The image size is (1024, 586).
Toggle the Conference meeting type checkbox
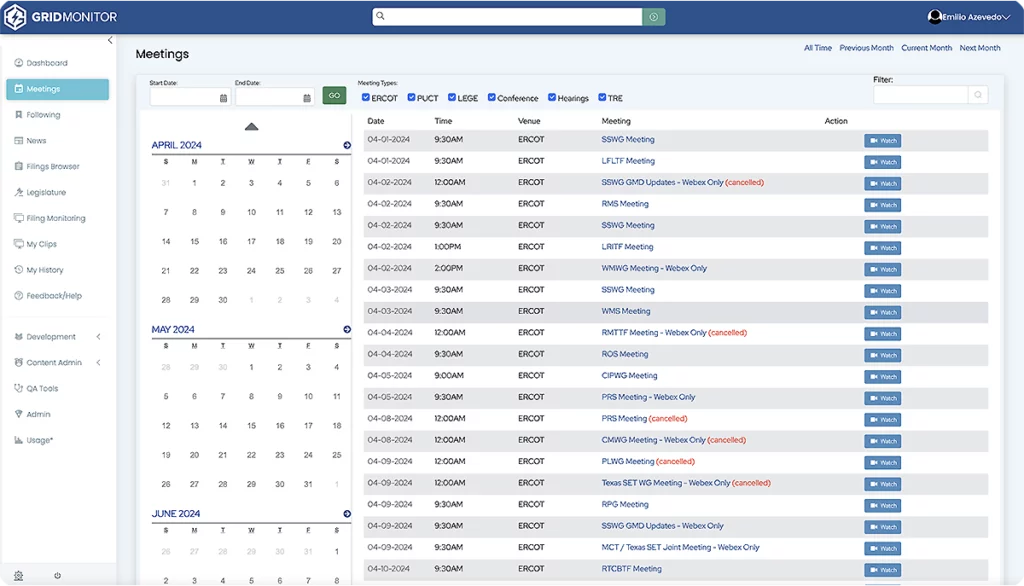pyautogui.click(x=492, y=97)
